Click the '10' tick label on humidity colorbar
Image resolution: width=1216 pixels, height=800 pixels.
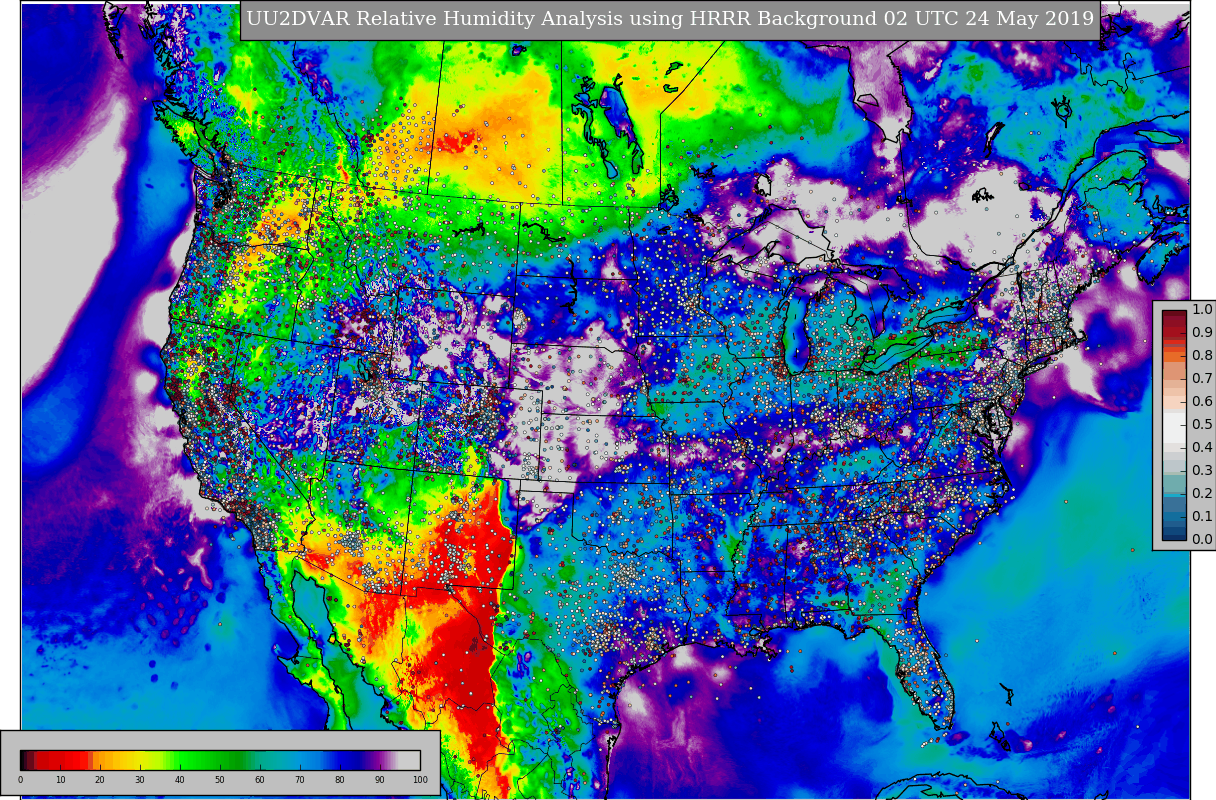coord(60,780)
